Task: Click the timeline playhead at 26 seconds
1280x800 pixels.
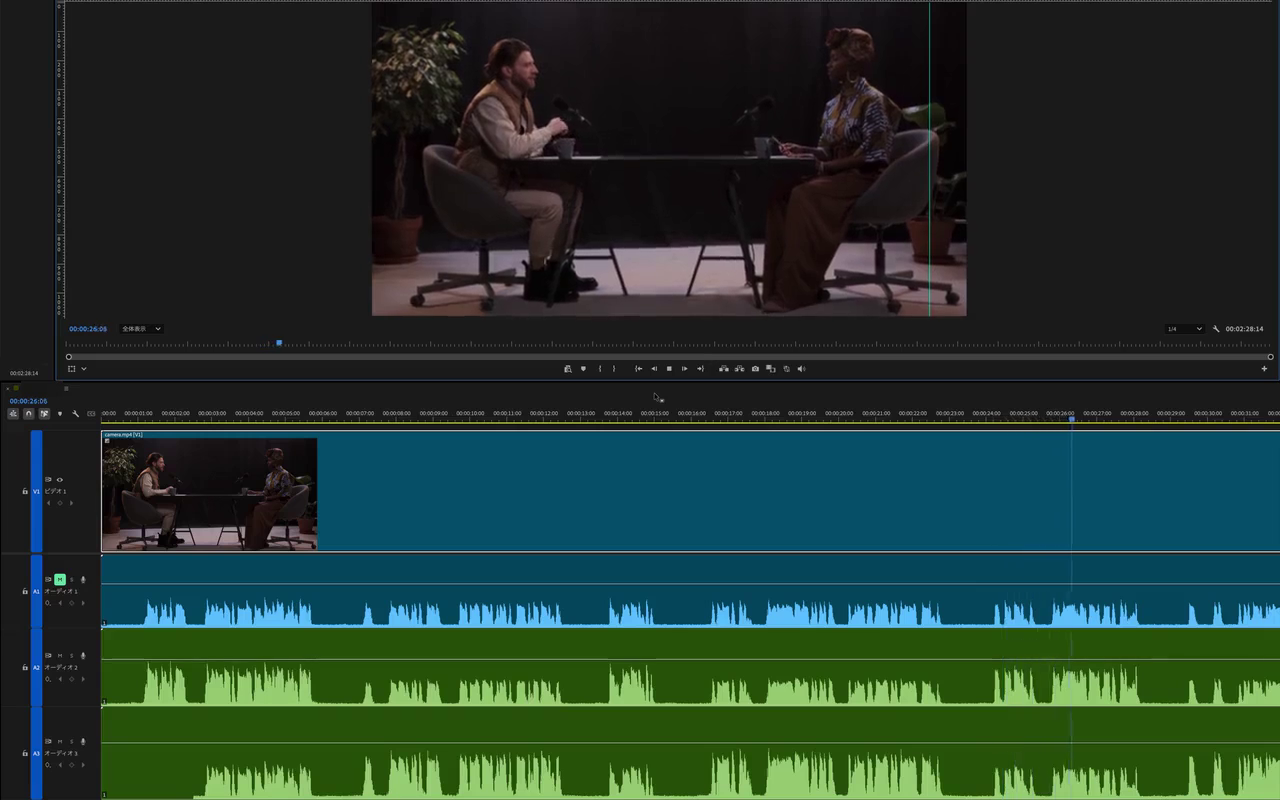Action: pyautogui.click(x=1072, y=419)
